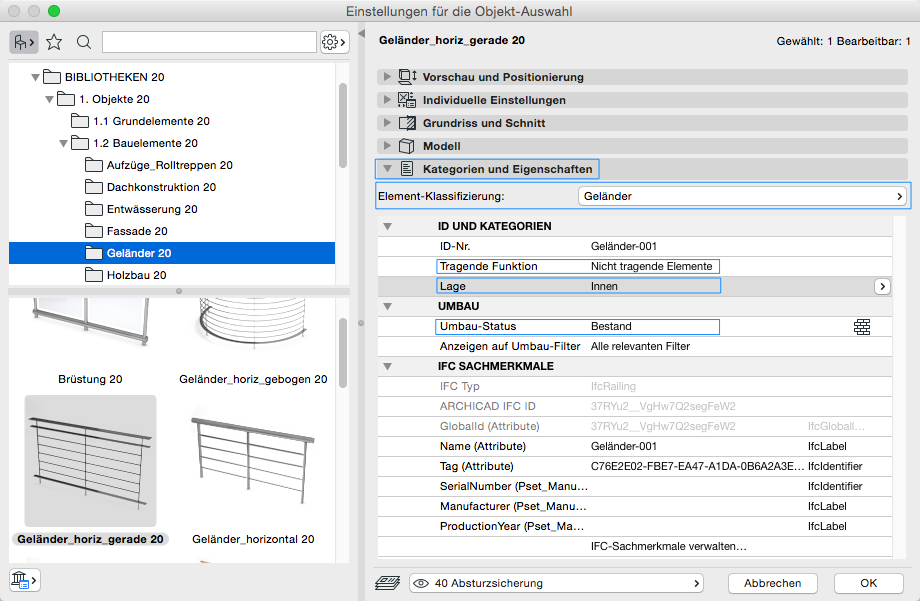Collapse the ID UND KATEGORIEN group
Image resolution: width=920 pixels, height=601 pixels.
[388, 226]
